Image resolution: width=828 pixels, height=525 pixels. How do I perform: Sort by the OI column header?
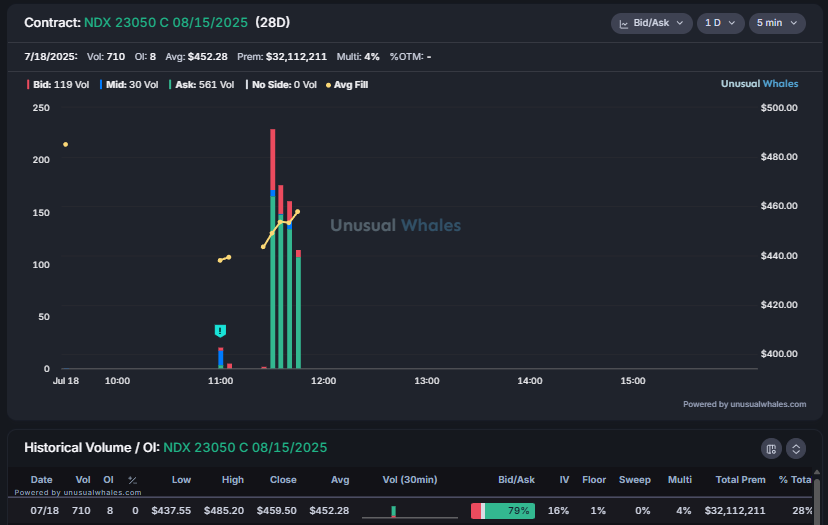(108, 480)
